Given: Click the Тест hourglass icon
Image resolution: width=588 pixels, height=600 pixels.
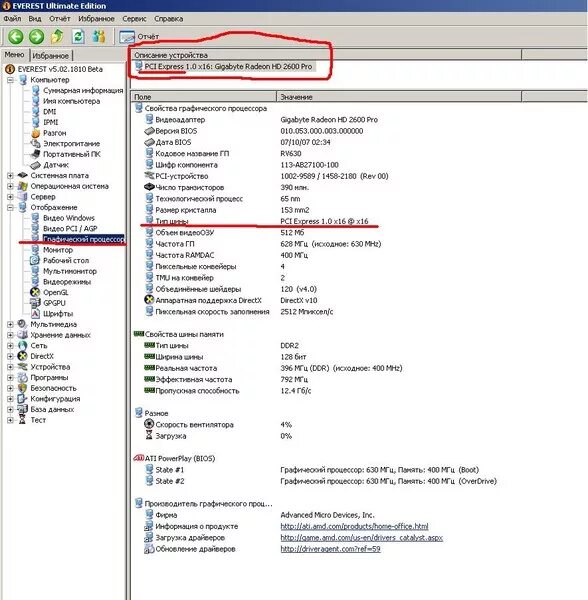Looking at the screenshot, I should click(23, 420).
